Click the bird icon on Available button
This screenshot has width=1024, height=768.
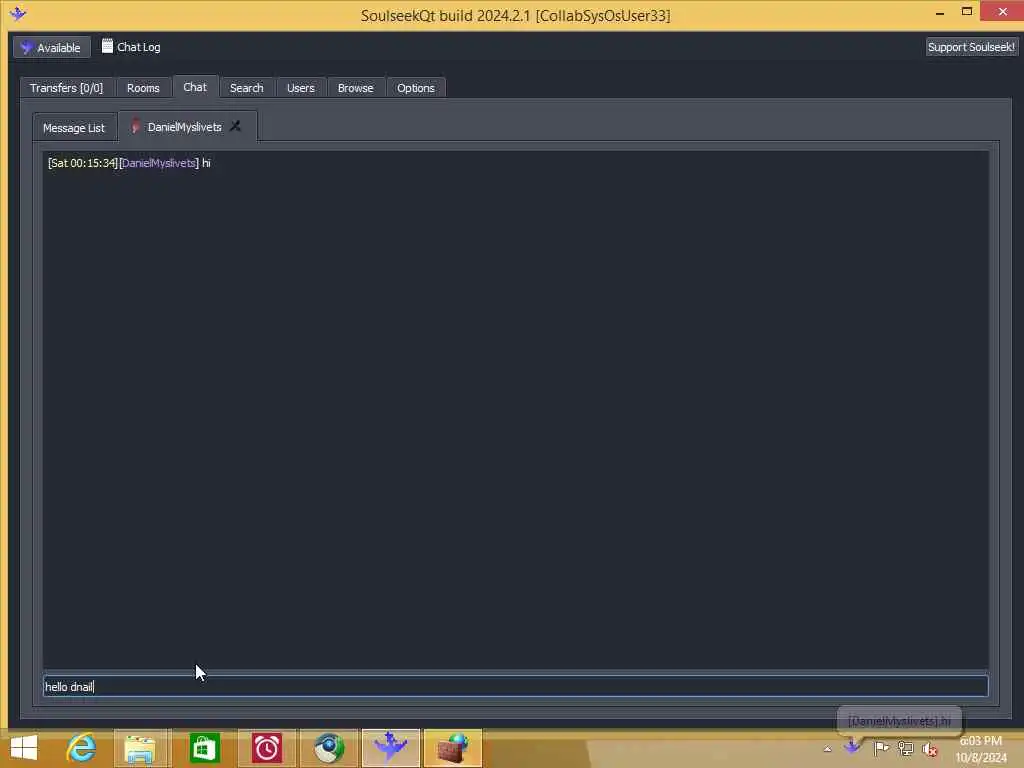pos(26,47)
